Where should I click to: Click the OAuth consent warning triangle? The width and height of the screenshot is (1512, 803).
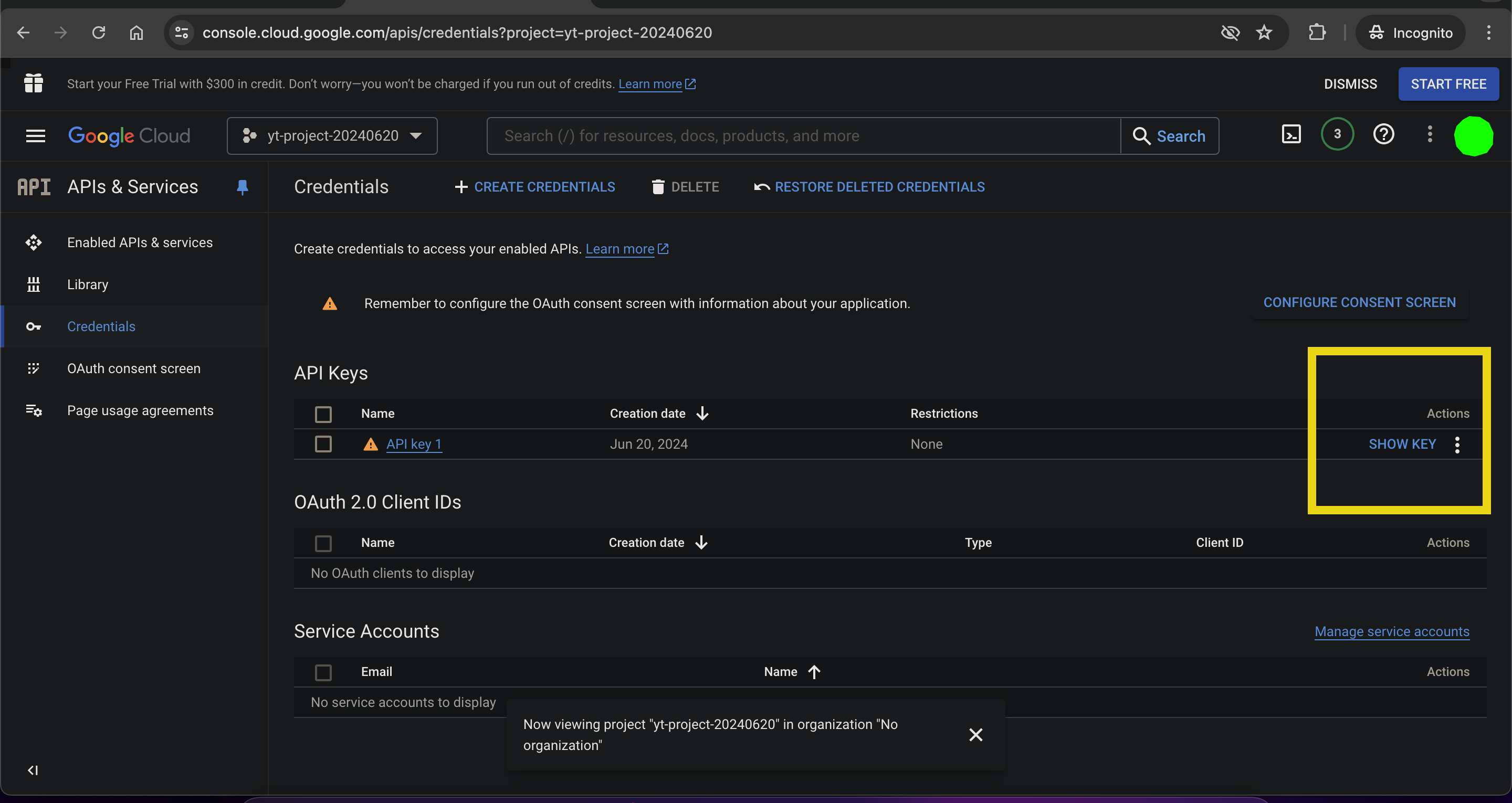click(x=330, y=303)
